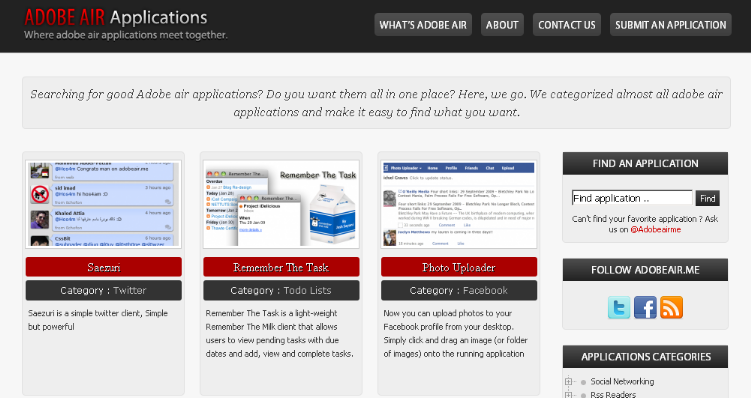The height and width of the screenshot is (398, 751).
Task: Open the Saezuri app title
Action: tap(103, 267)
